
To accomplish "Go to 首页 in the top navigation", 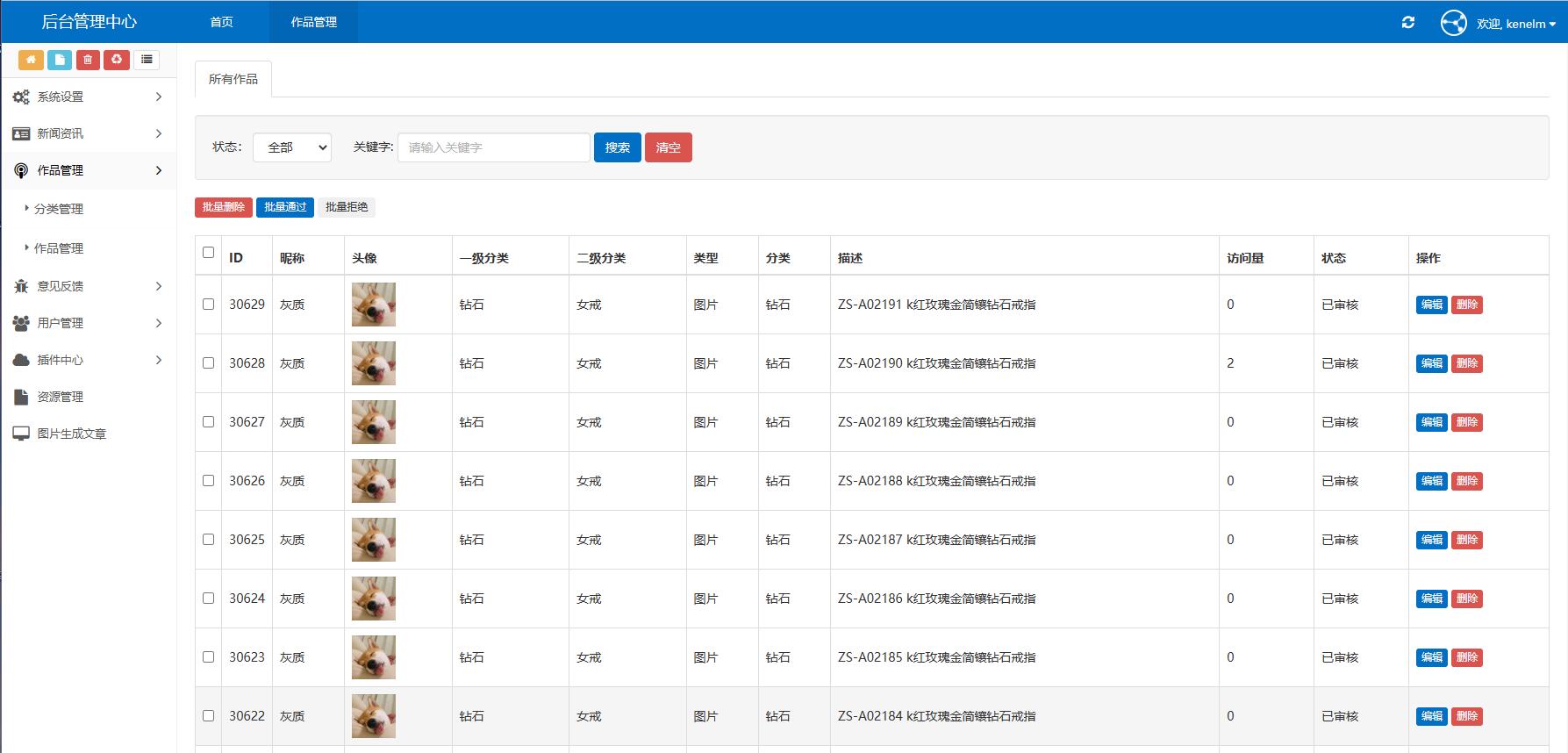I will point(222,22).
